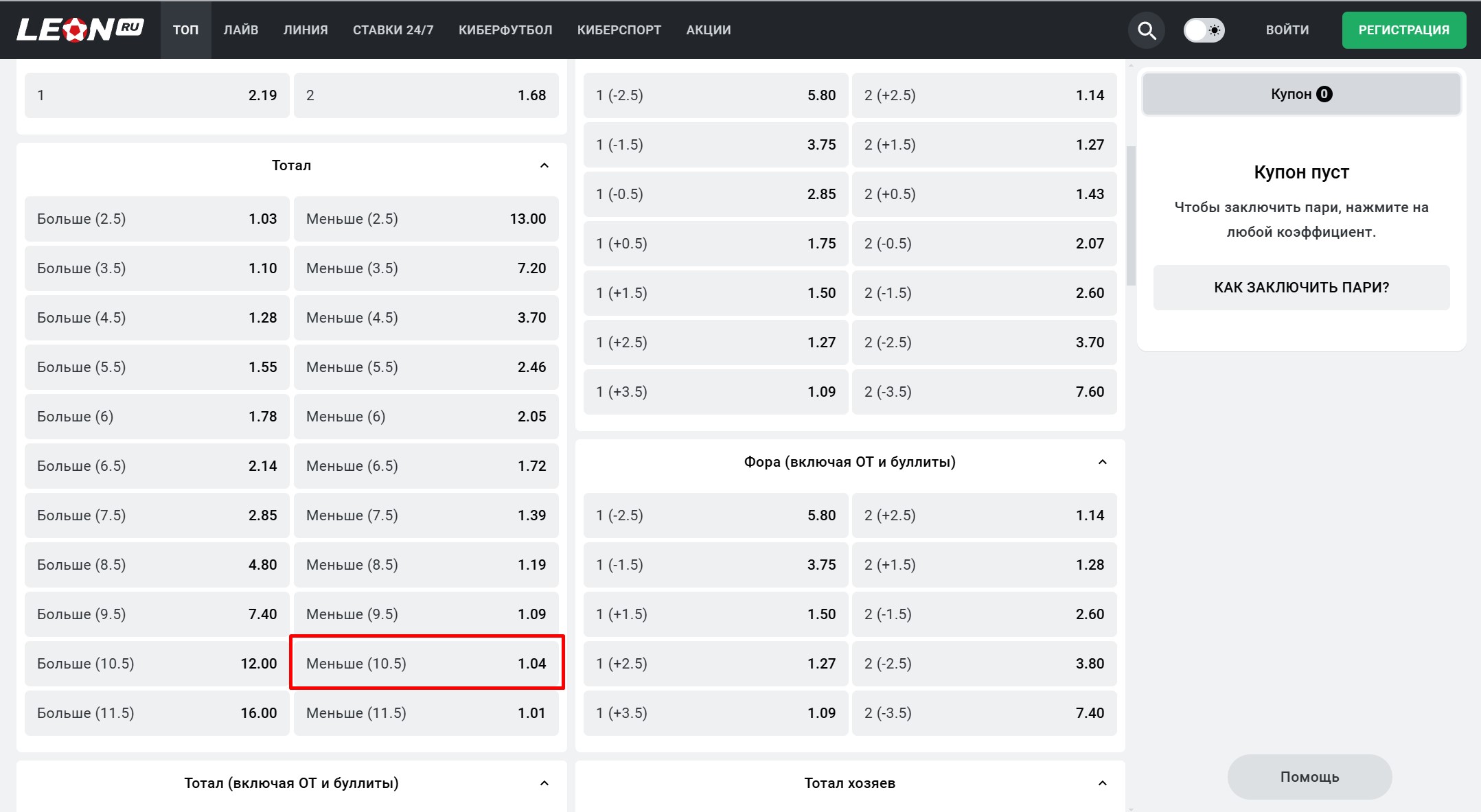Viewport: 1481px width, 812px height.
Task: Choose handicap 1 (-2.5) at 5.80 top
Action: (x=715, y=95)
